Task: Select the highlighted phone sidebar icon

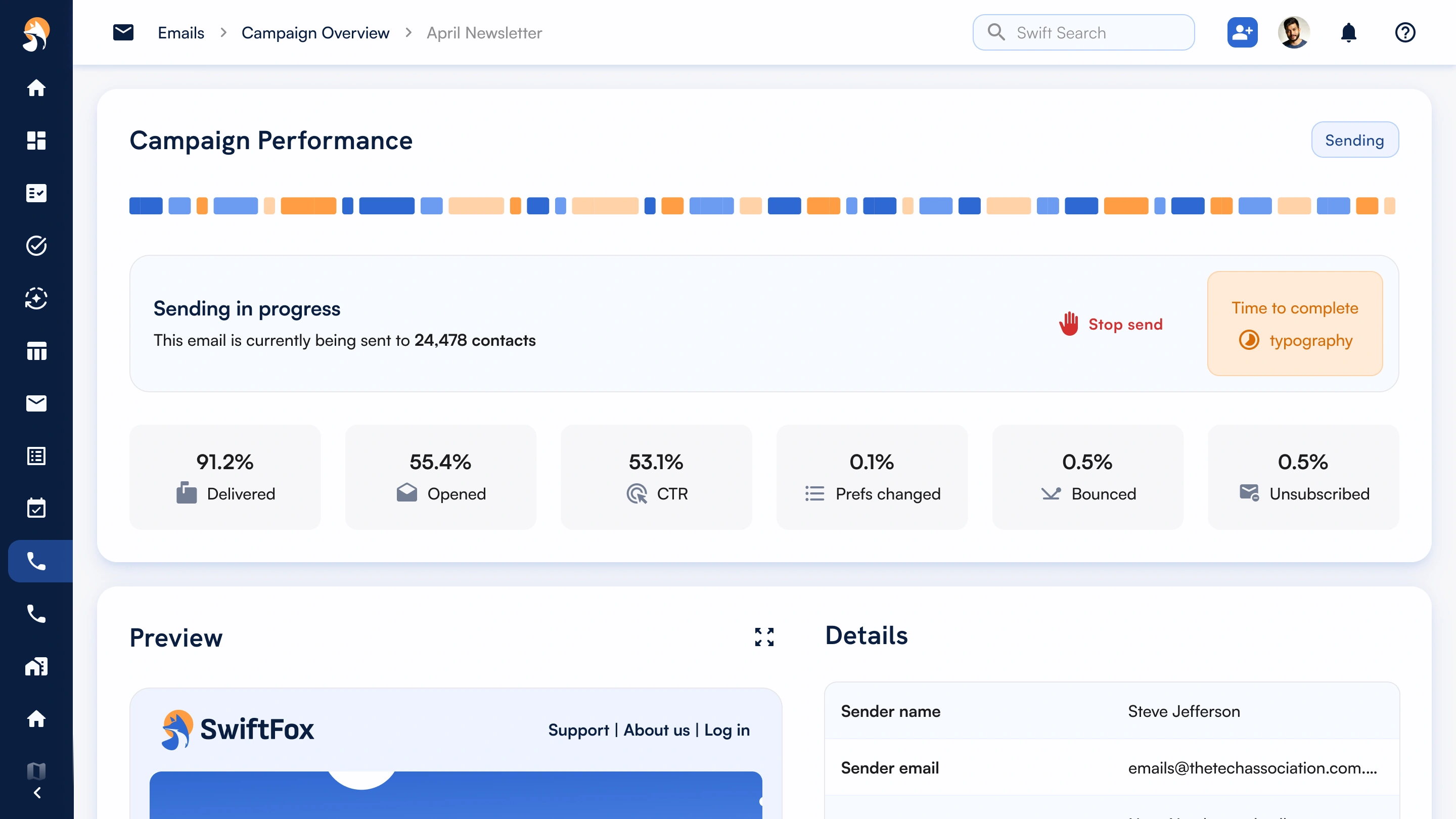Action: (36, 561)
